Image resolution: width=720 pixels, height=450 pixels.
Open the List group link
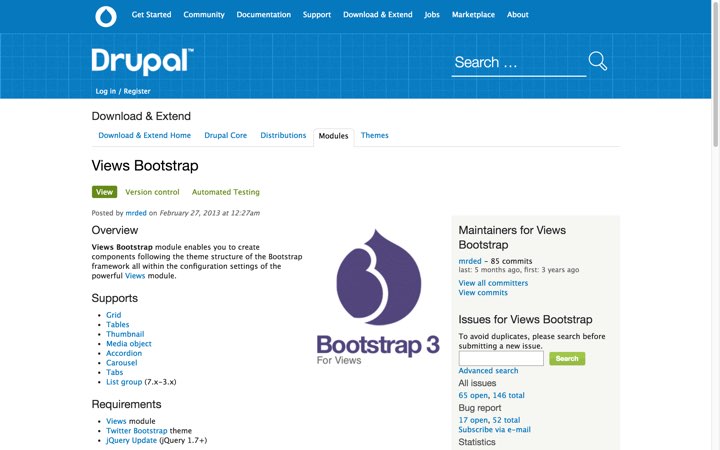point(124,382)
